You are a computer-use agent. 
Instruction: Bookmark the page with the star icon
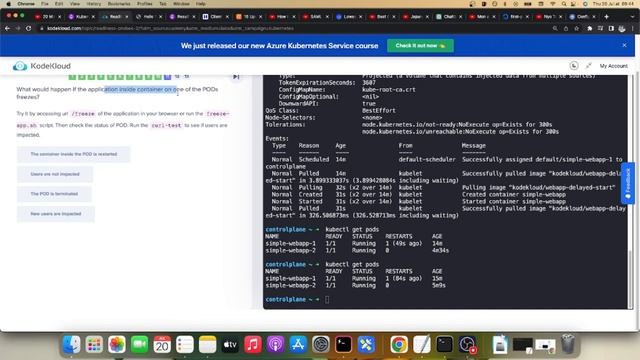(577, 29)
